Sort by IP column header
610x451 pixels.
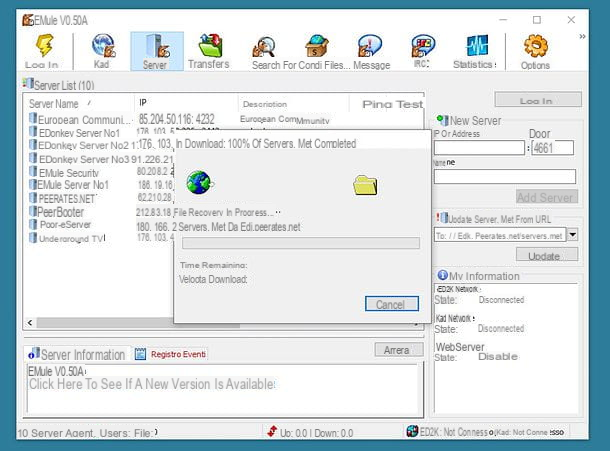point(186,104)
